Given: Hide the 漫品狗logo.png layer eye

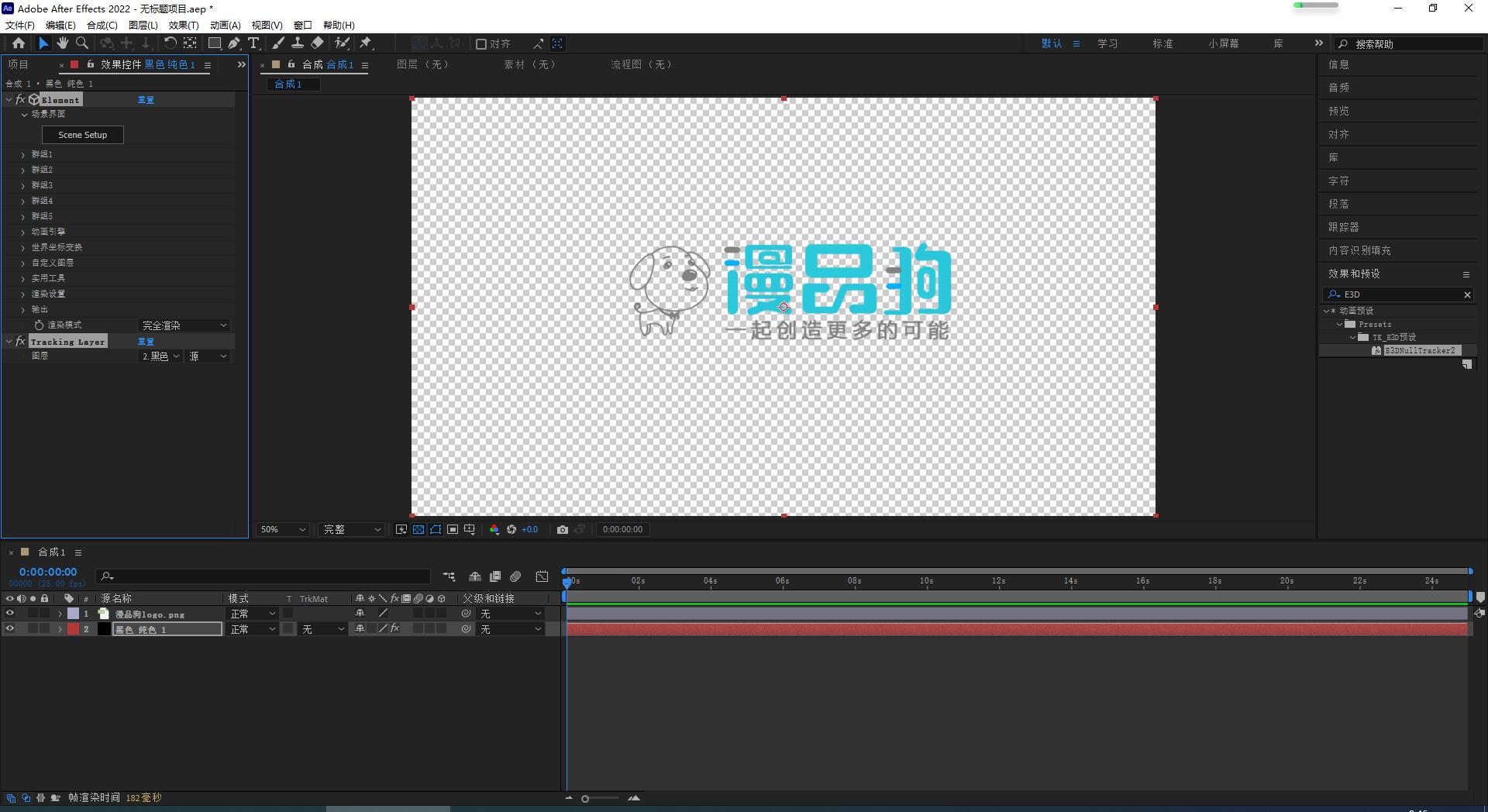Looking at the screenshot, I should (10, 614).
